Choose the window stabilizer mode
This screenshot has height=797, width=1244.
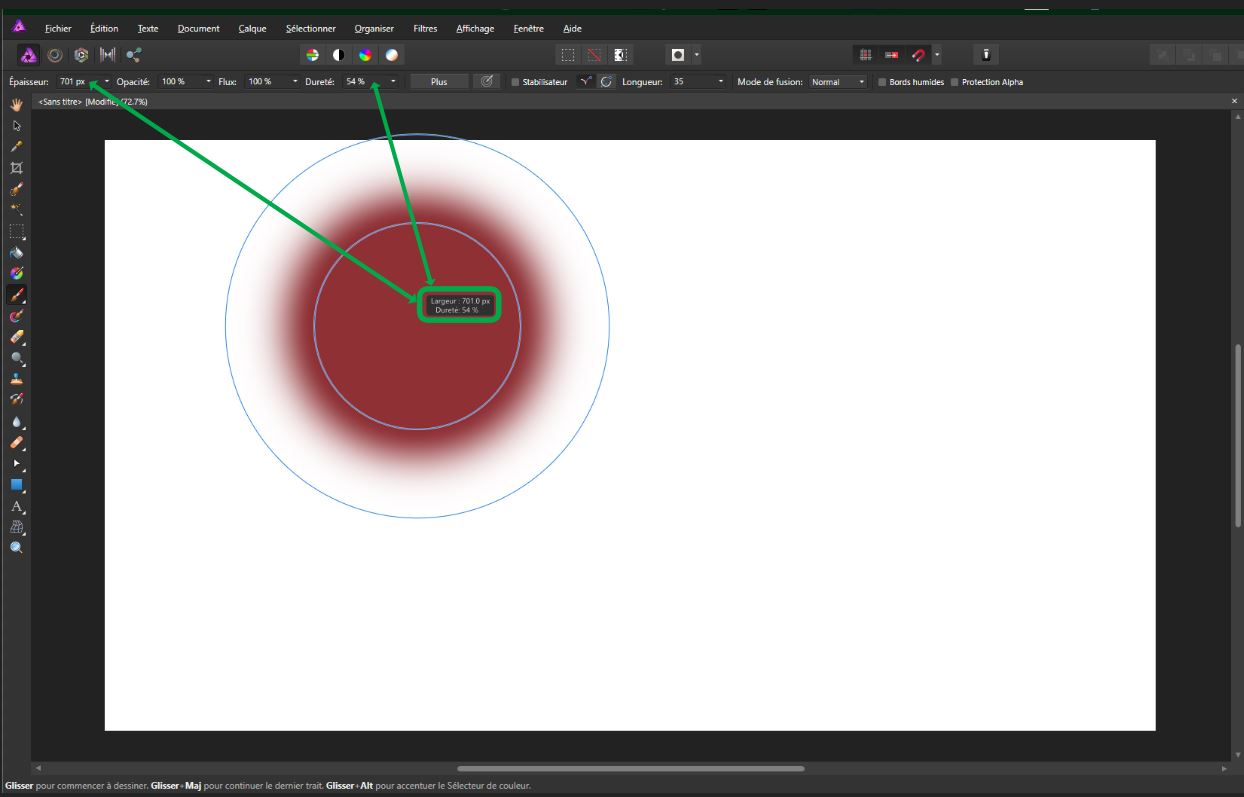click(606, 82)
